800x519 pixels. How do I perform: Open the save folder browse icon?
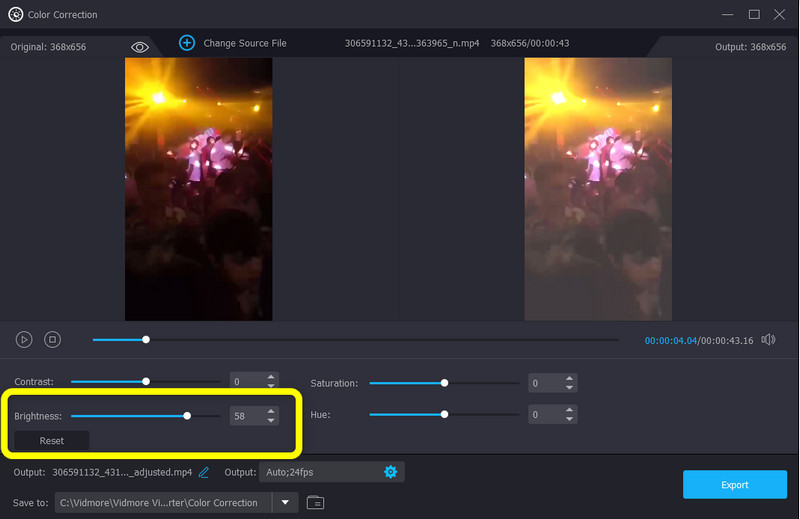click(x=316, y=502)
